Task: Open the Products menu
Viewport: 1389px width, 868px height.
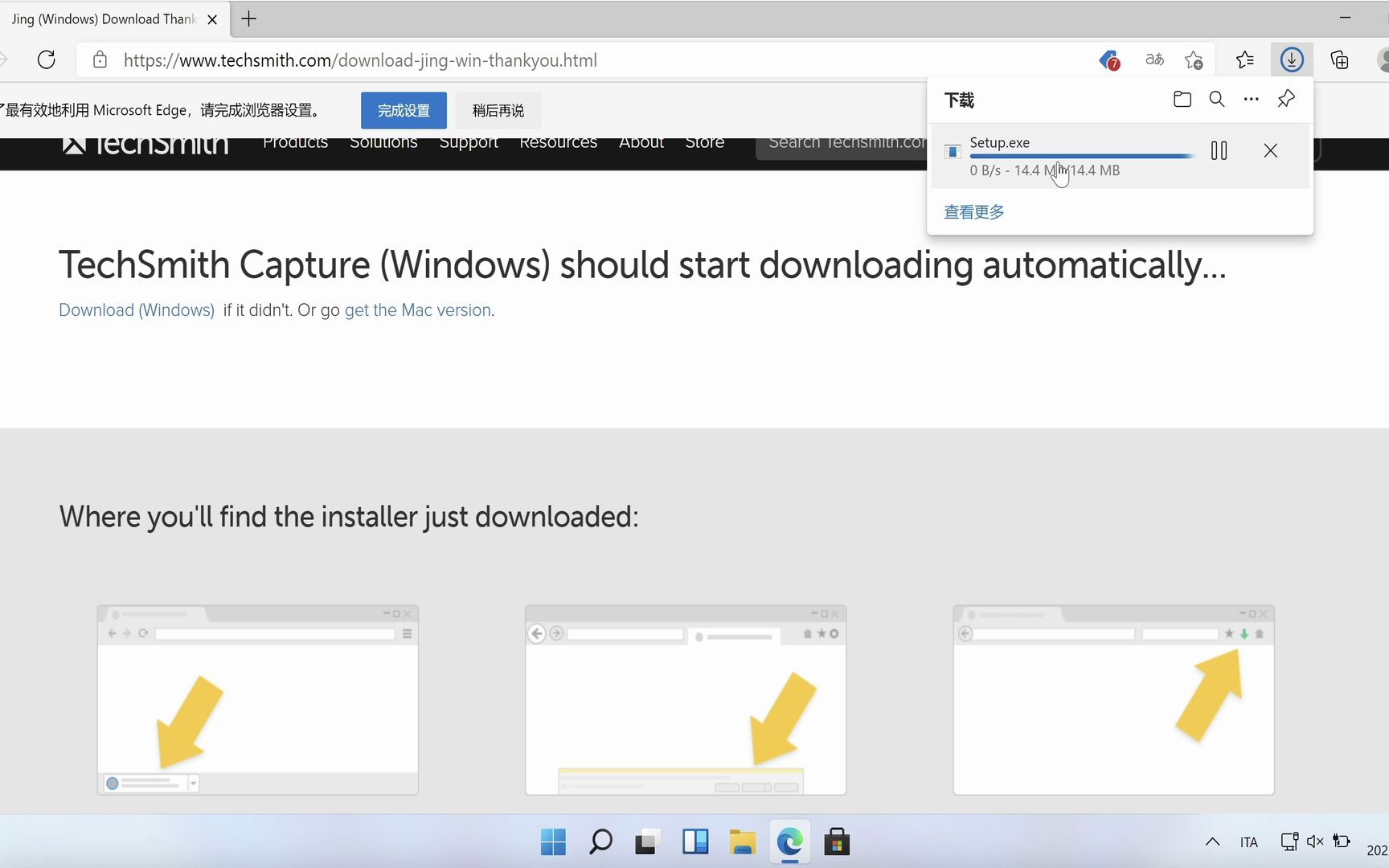Action: click(295, 143)
